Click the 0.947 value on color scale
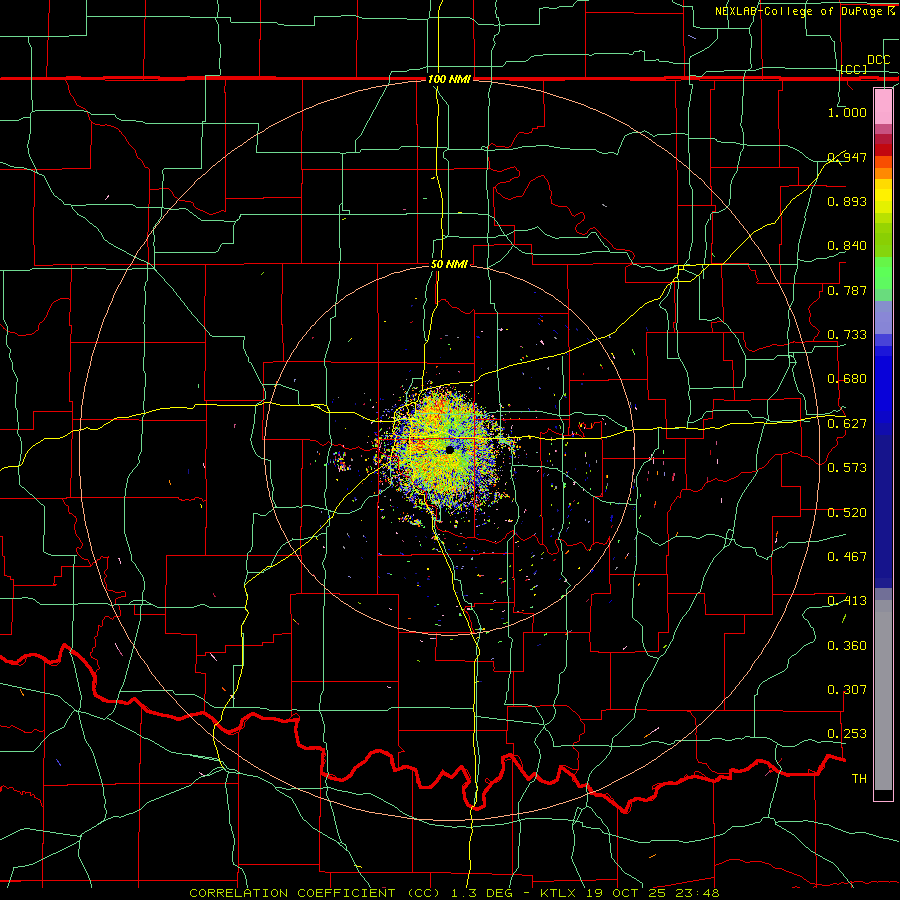Image resolution: width=900 pixels, height=900 pixels. [847, 157]
